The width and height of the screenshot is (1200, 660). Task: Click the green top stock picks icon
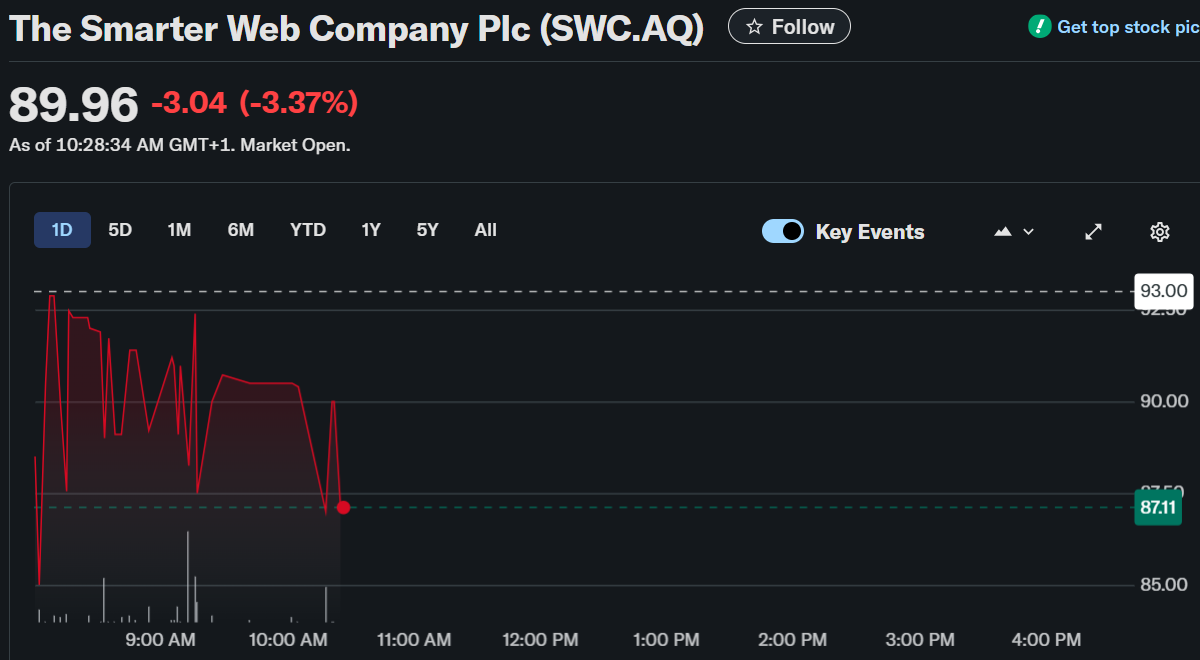point(1040,27)
